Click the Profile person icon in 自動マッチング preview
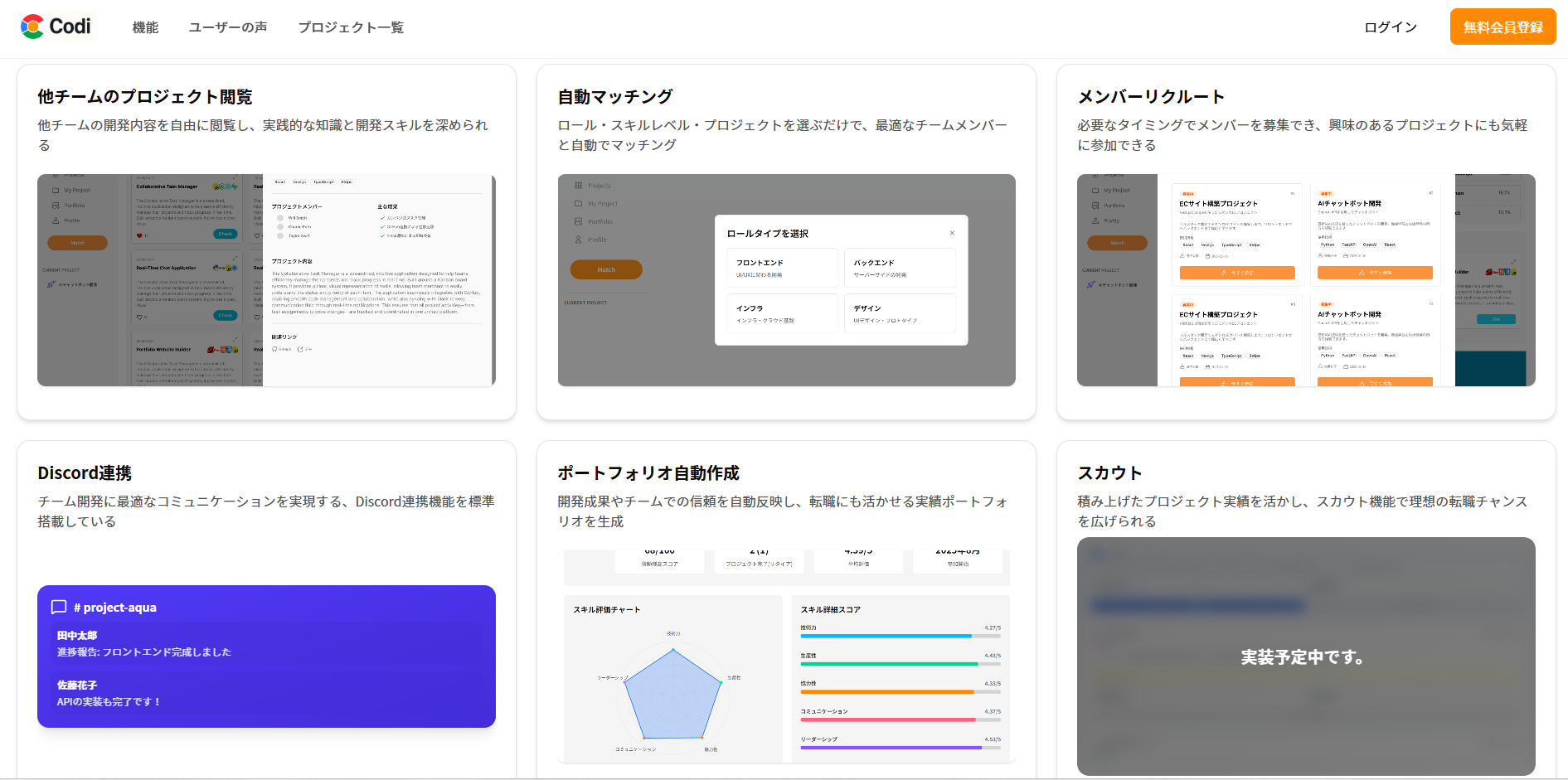 point(578,240)
